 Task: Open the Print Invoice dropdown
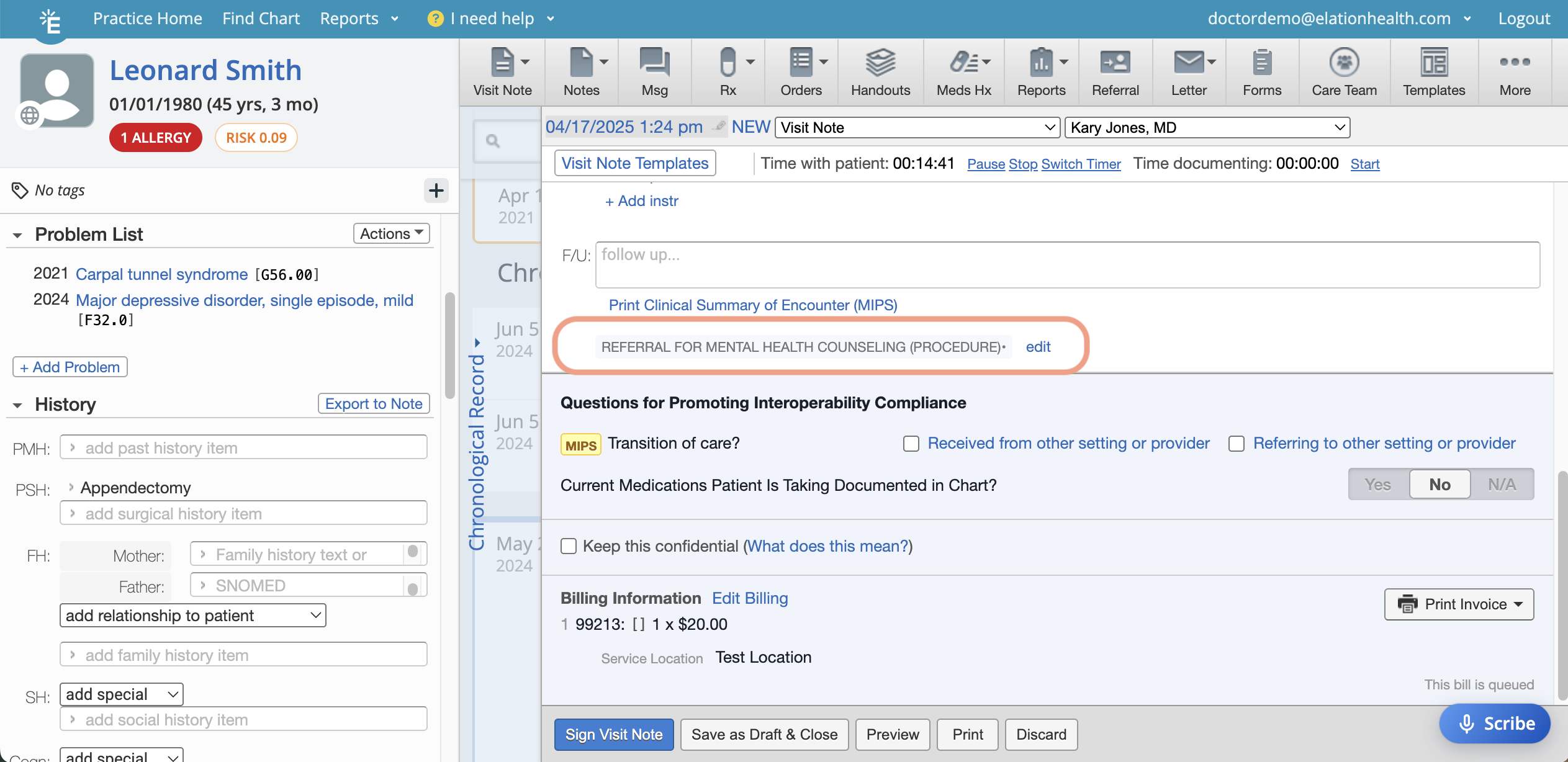1459,604
